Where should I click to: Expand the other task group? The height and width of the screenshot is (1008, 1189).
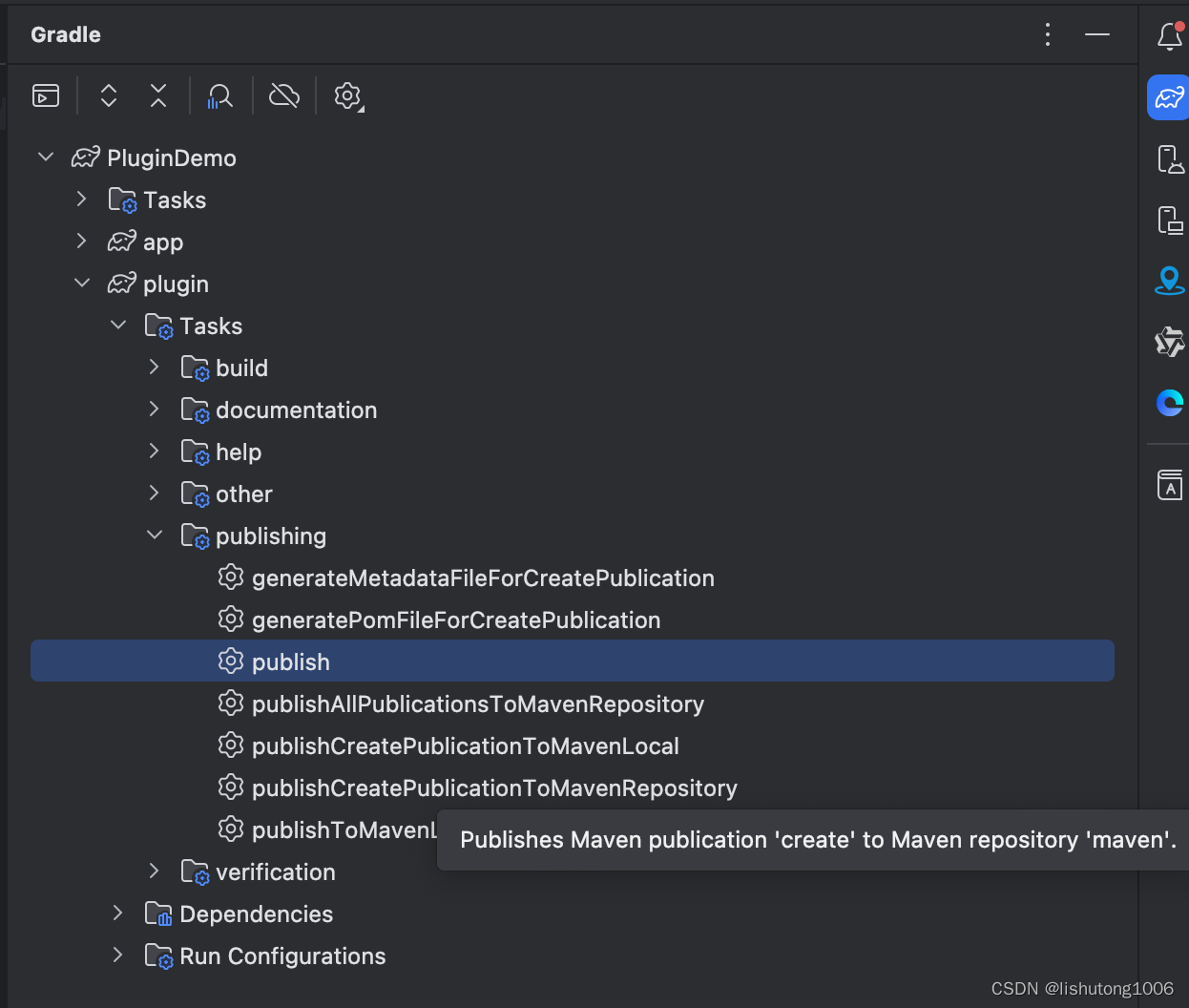[155, 493]
